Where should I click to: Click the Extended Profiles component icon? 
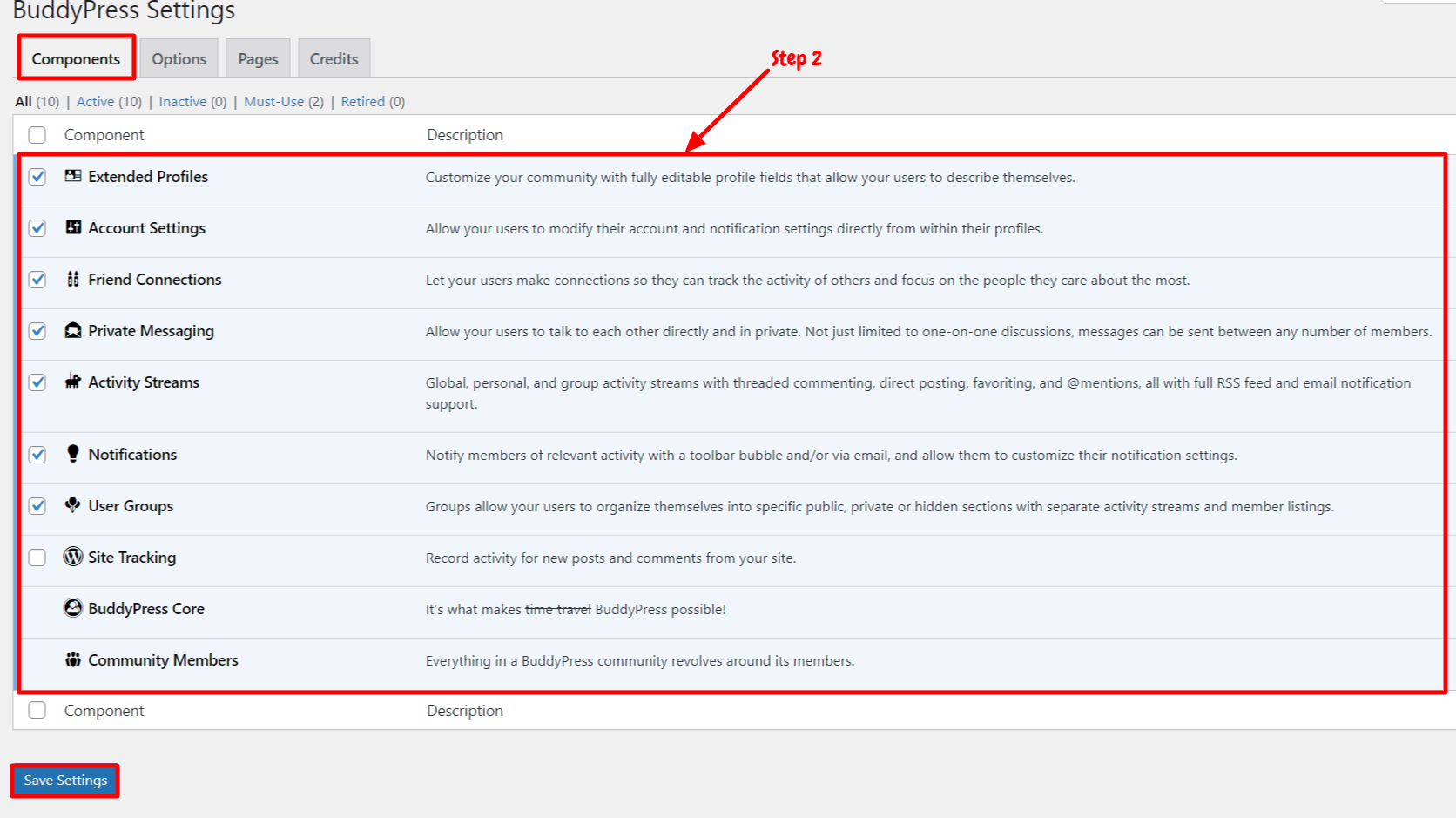click(73, 176)
